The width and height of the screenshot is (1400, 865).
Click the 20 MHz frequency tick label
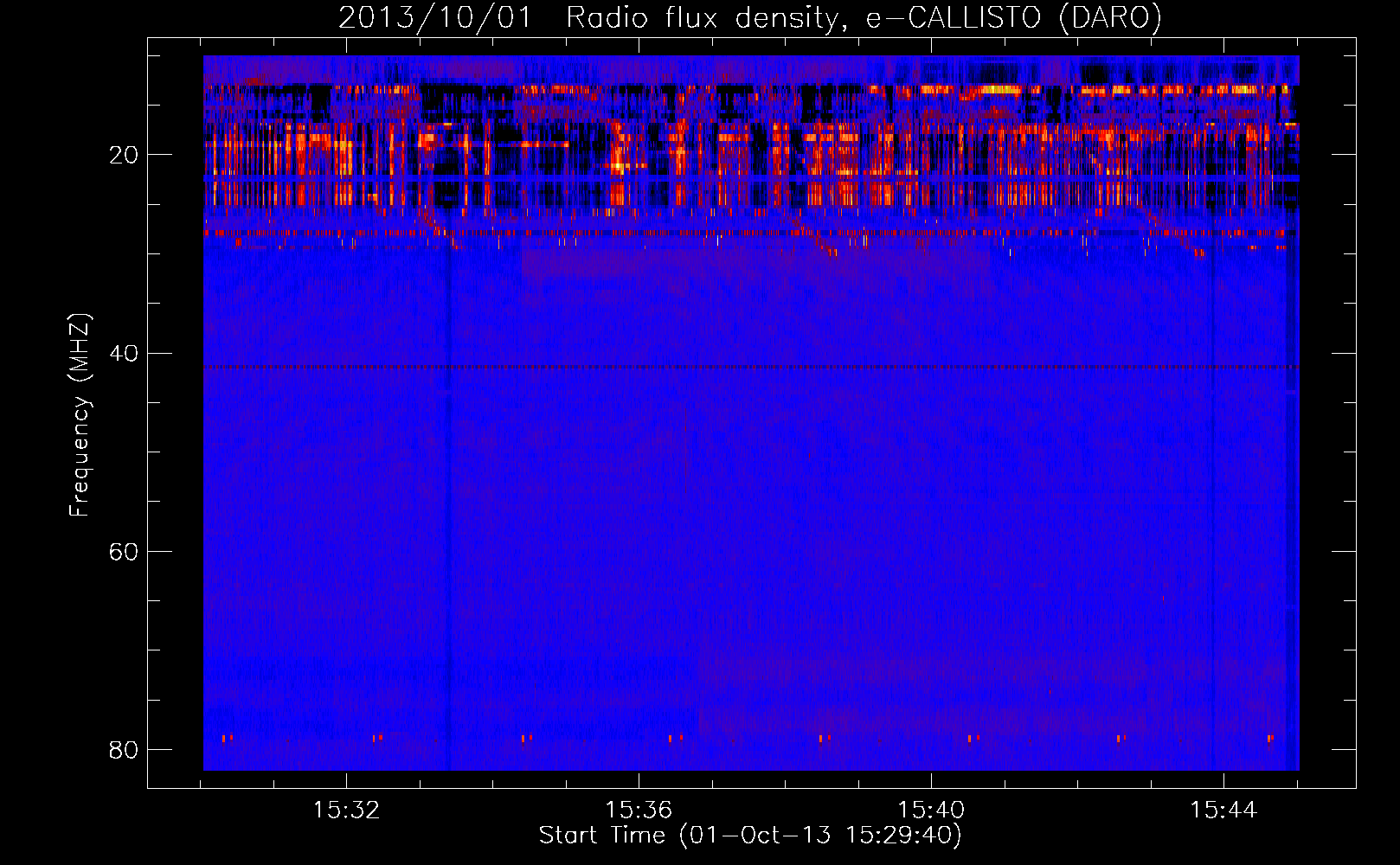[x=124, y=156]
